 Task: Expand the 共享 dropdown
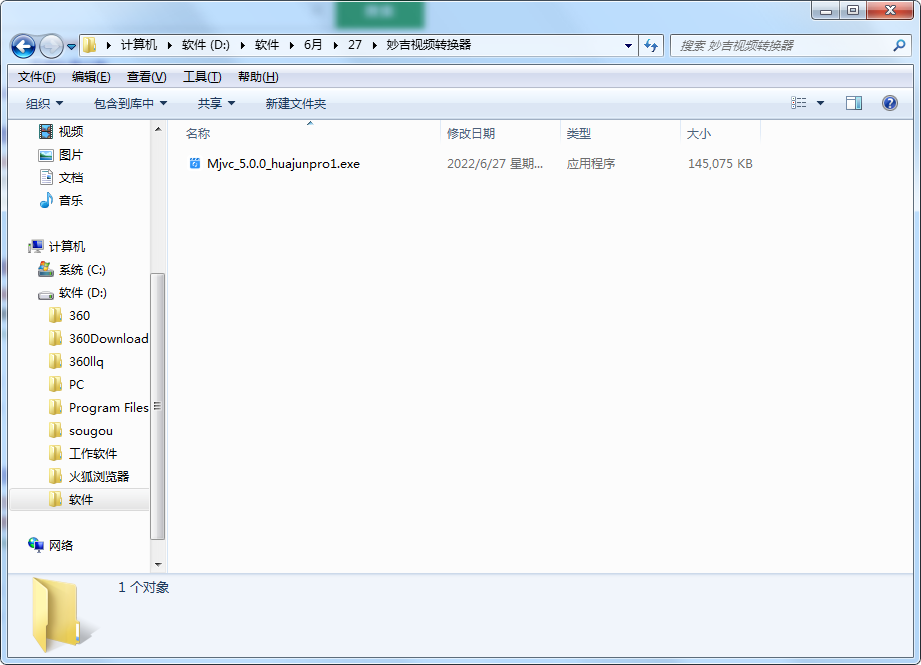tap(216, 103)
